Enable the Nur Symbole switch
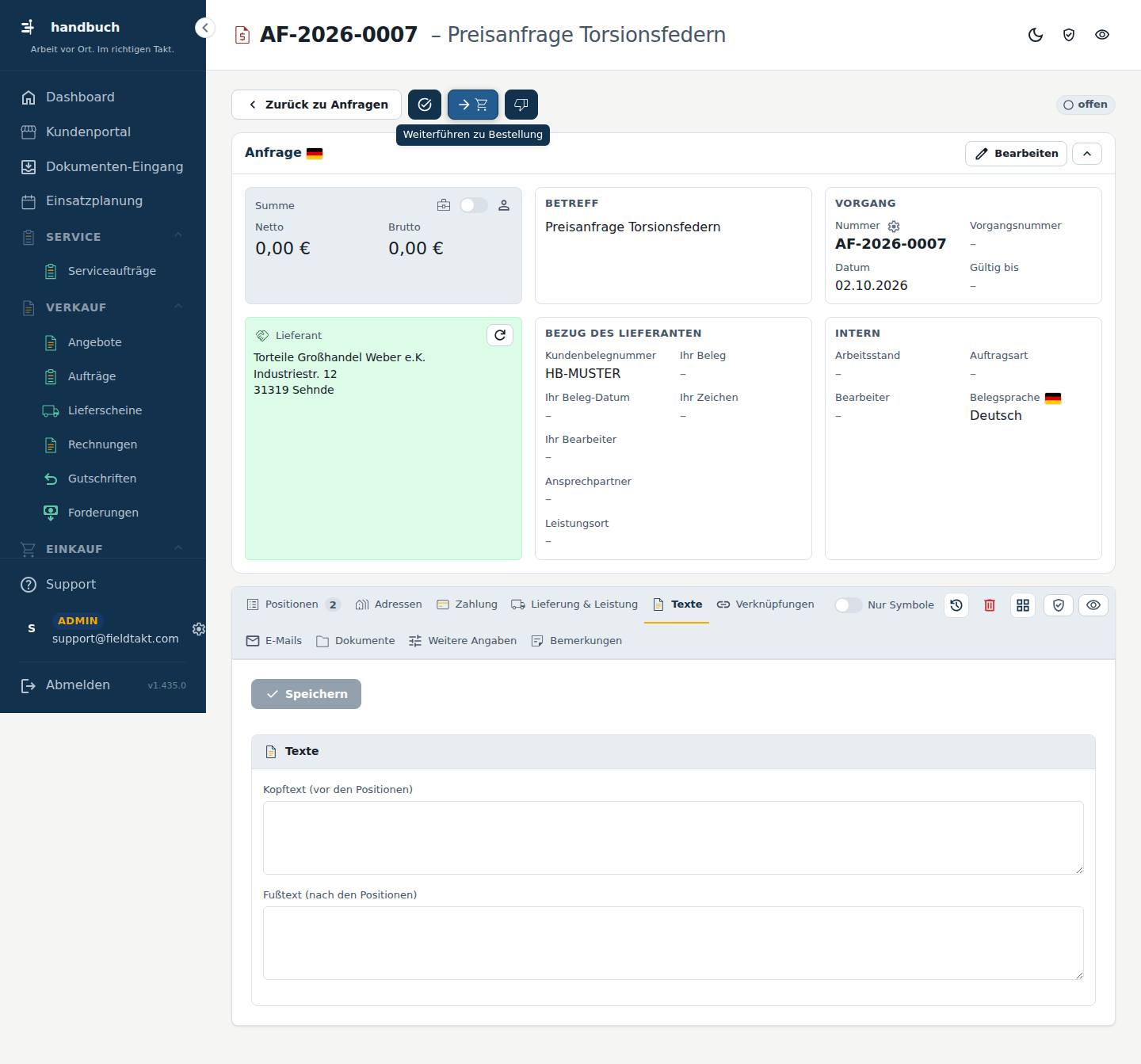 coord(848,605)
